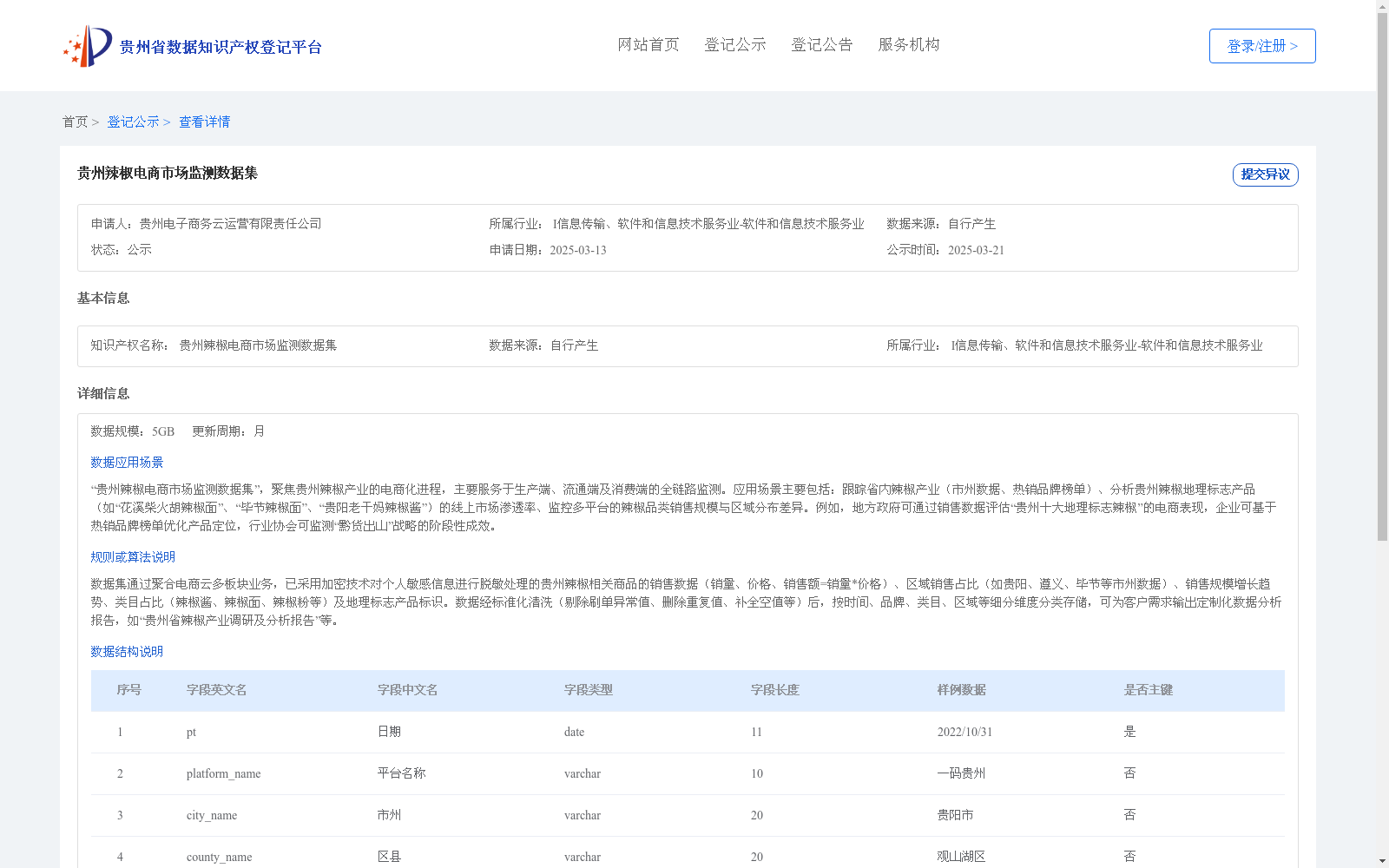Image resolution: width=1389 pixels, height=868 pixels.
Task: Click the 市州 cell
Action: [390, 815]
